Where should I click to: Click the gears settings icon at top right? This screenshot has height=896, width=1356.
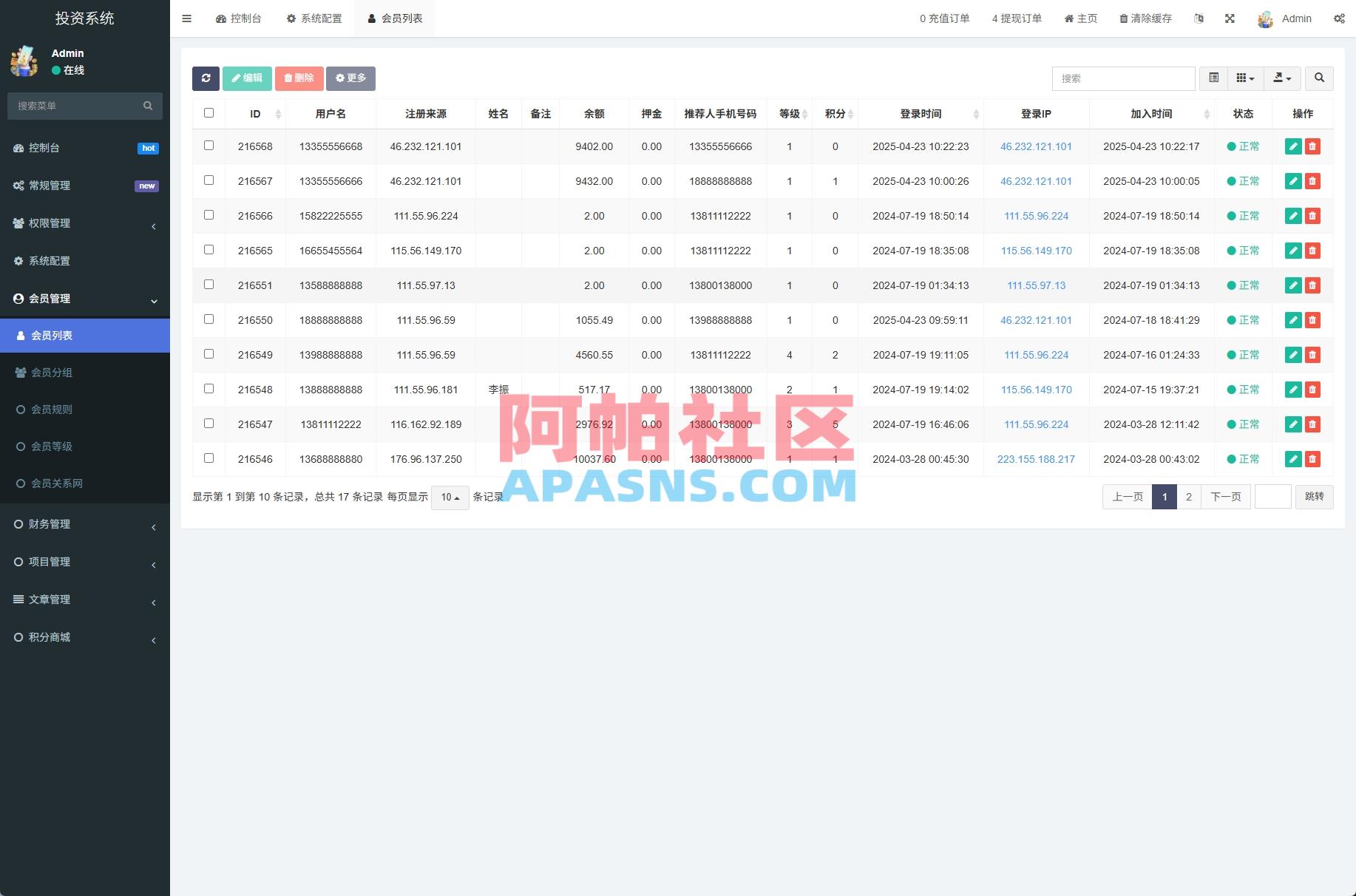[x=1339, y=18]
